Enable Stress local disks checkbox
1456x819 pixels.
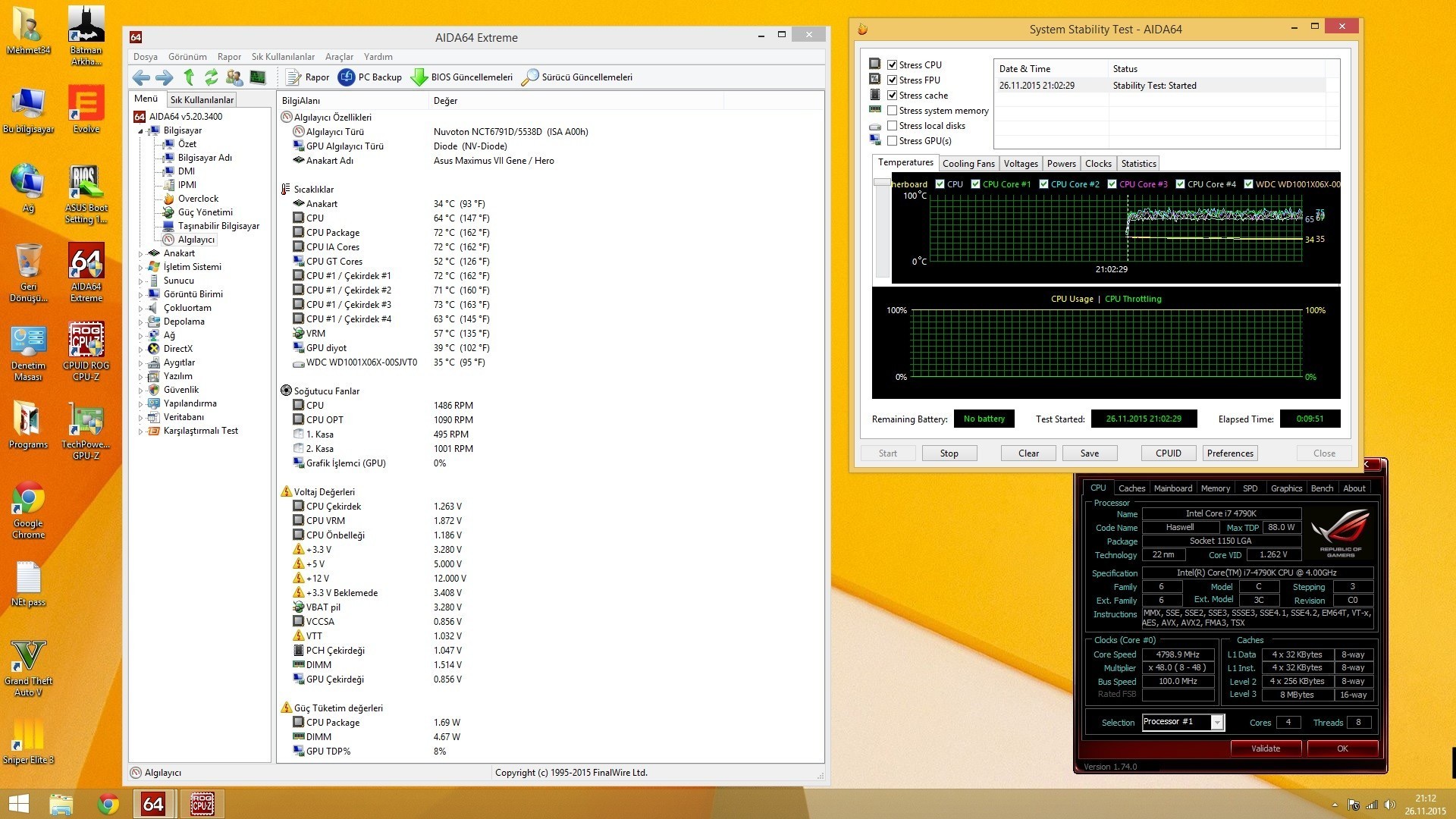tap(893, 126)
